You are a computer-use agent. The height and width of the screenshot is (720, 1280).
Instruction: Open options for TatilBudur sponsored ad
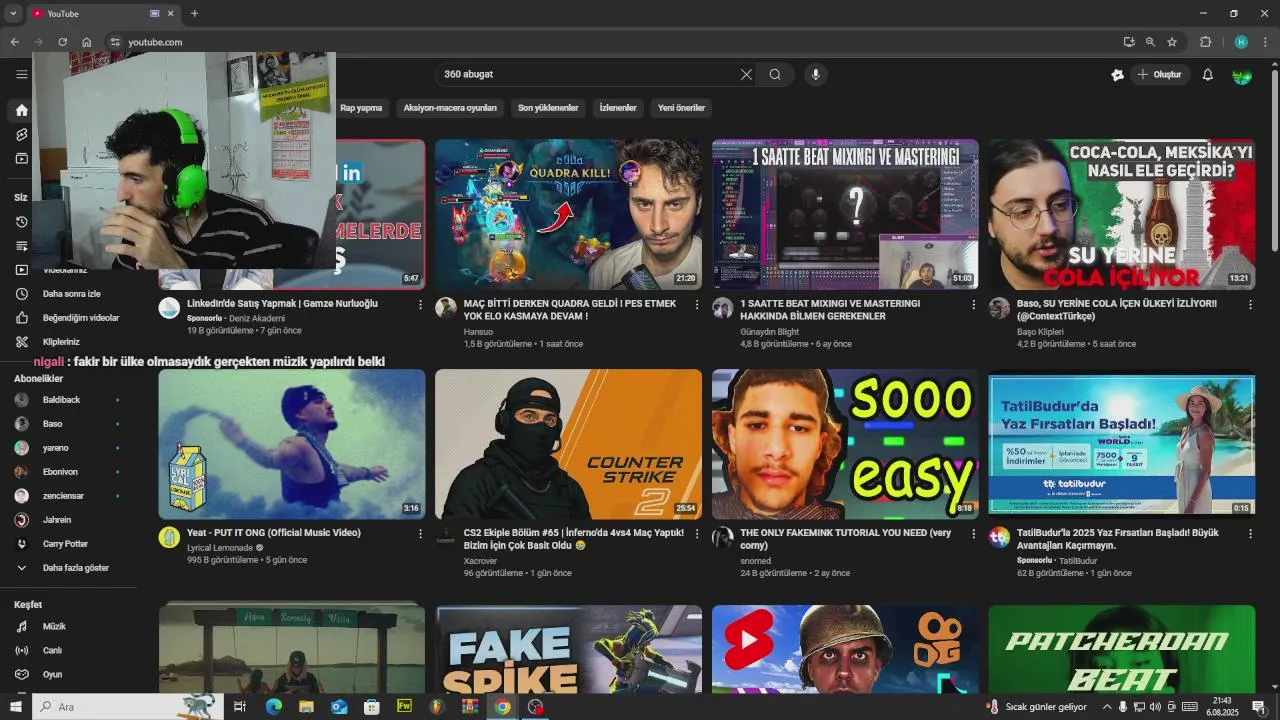(x=1250, y=534)
